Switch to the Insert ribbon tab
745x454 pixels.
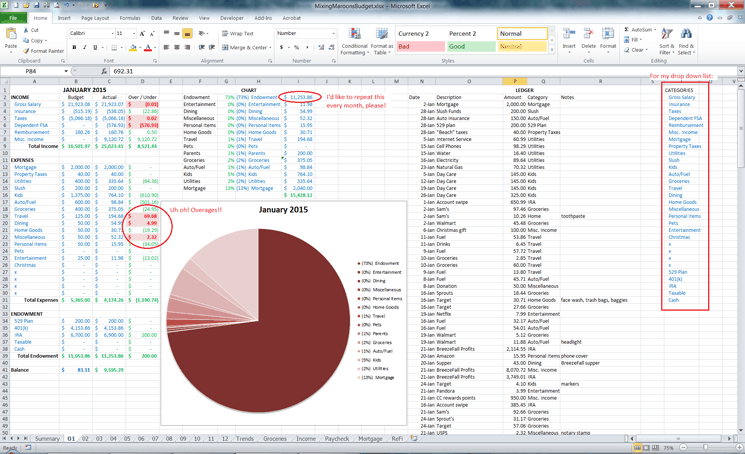[x=64, y=18]
